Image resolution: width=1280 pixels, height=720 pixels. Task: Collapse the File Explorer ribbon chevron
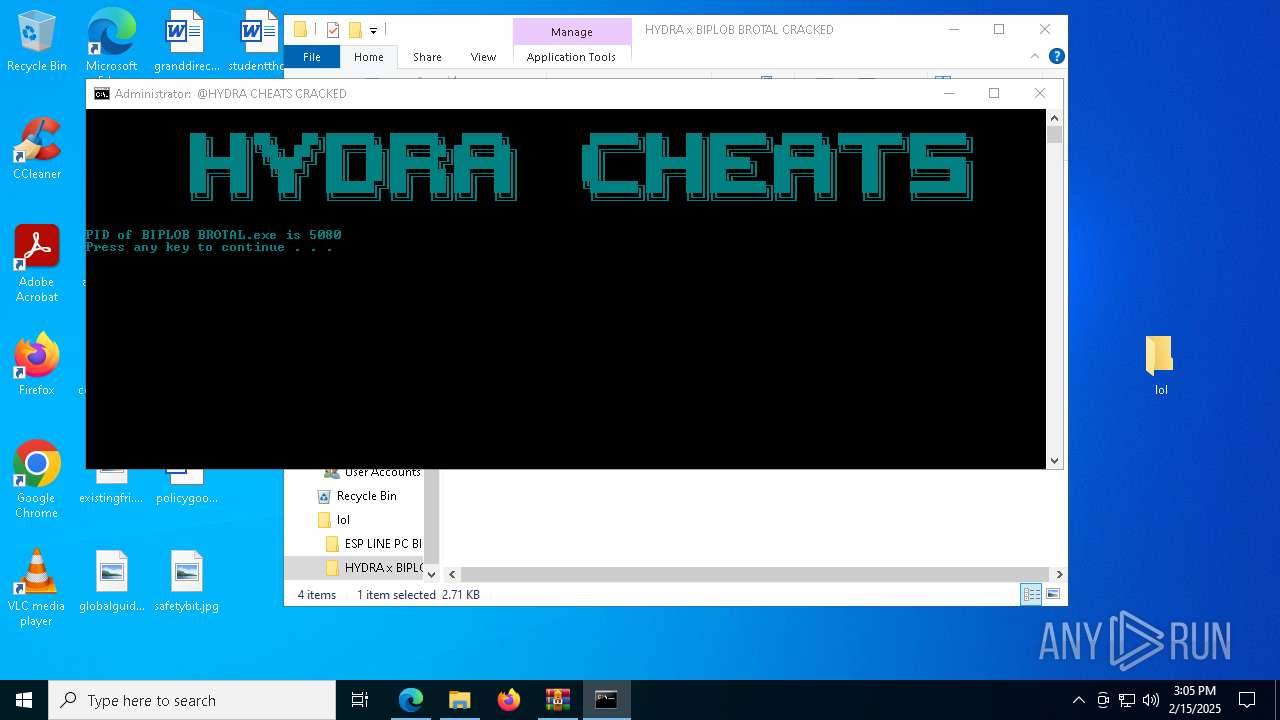click(1035, 57)
